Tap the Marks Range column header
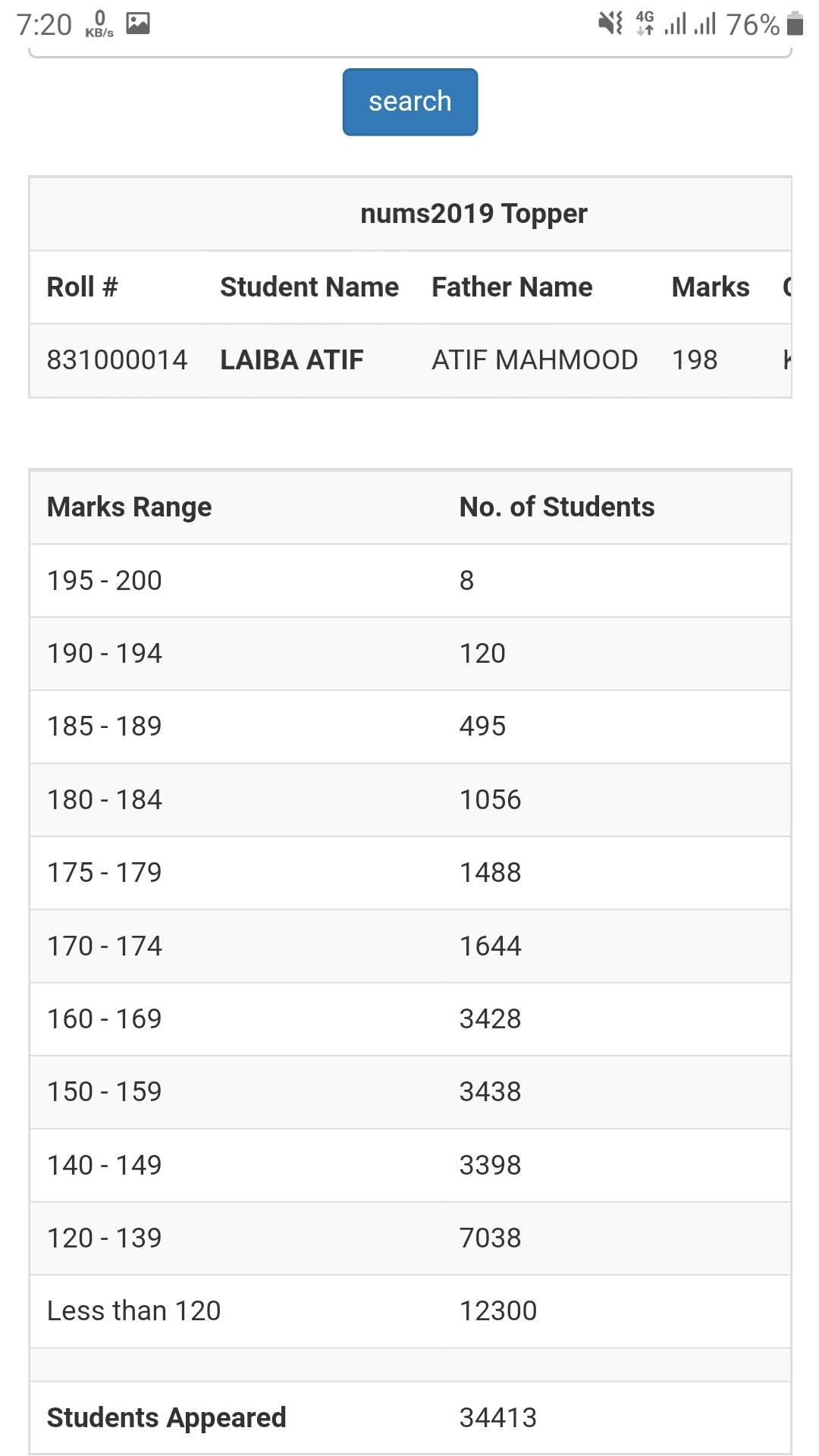The image size is (819, 1456). coord(129,507)
